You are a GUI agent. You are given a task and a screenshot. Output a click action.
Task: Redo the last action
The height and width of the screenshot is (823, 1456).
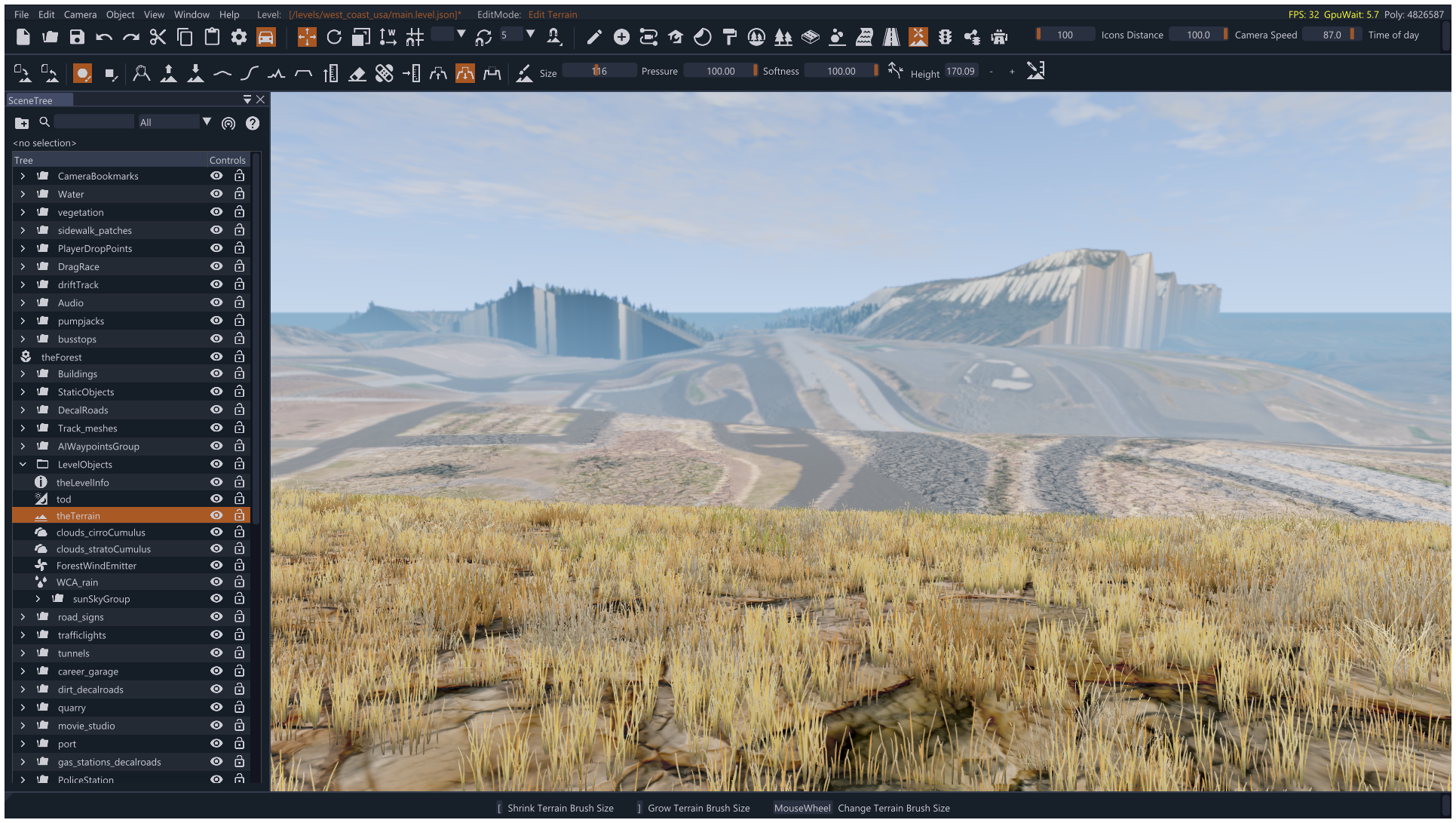pyautogui.click(x=131, y=37)
